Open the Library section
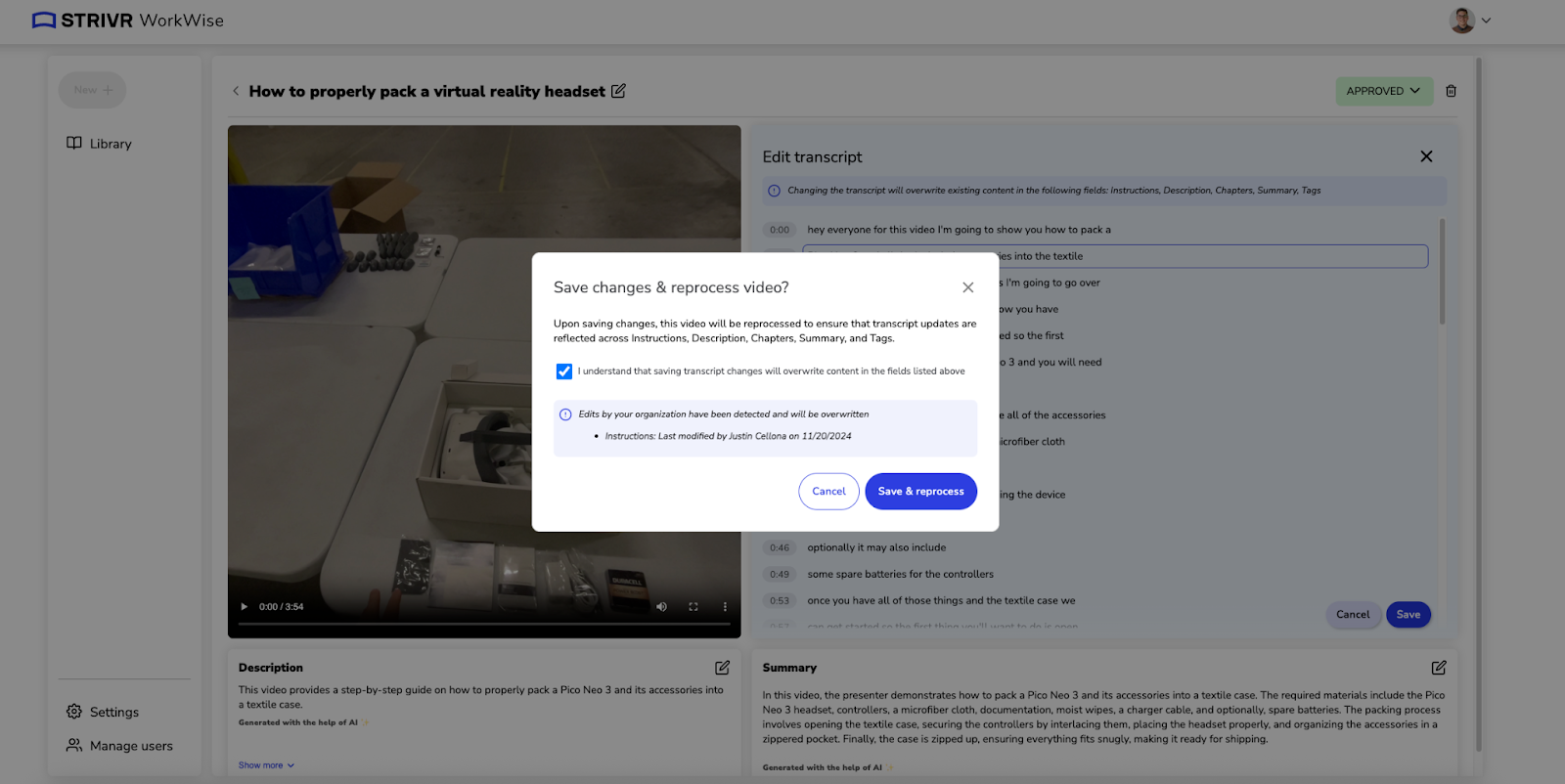This screenshot has height=784, width=1565. 99,144
